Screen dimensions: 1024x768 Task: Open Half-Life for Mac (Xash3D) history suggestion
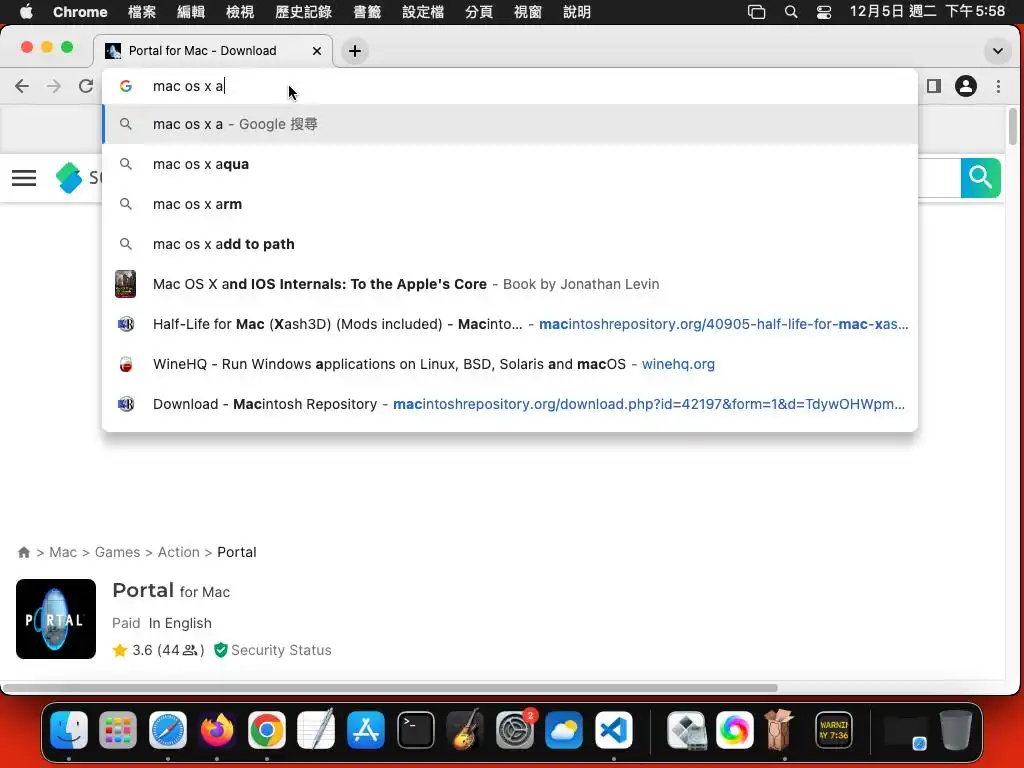509,324
